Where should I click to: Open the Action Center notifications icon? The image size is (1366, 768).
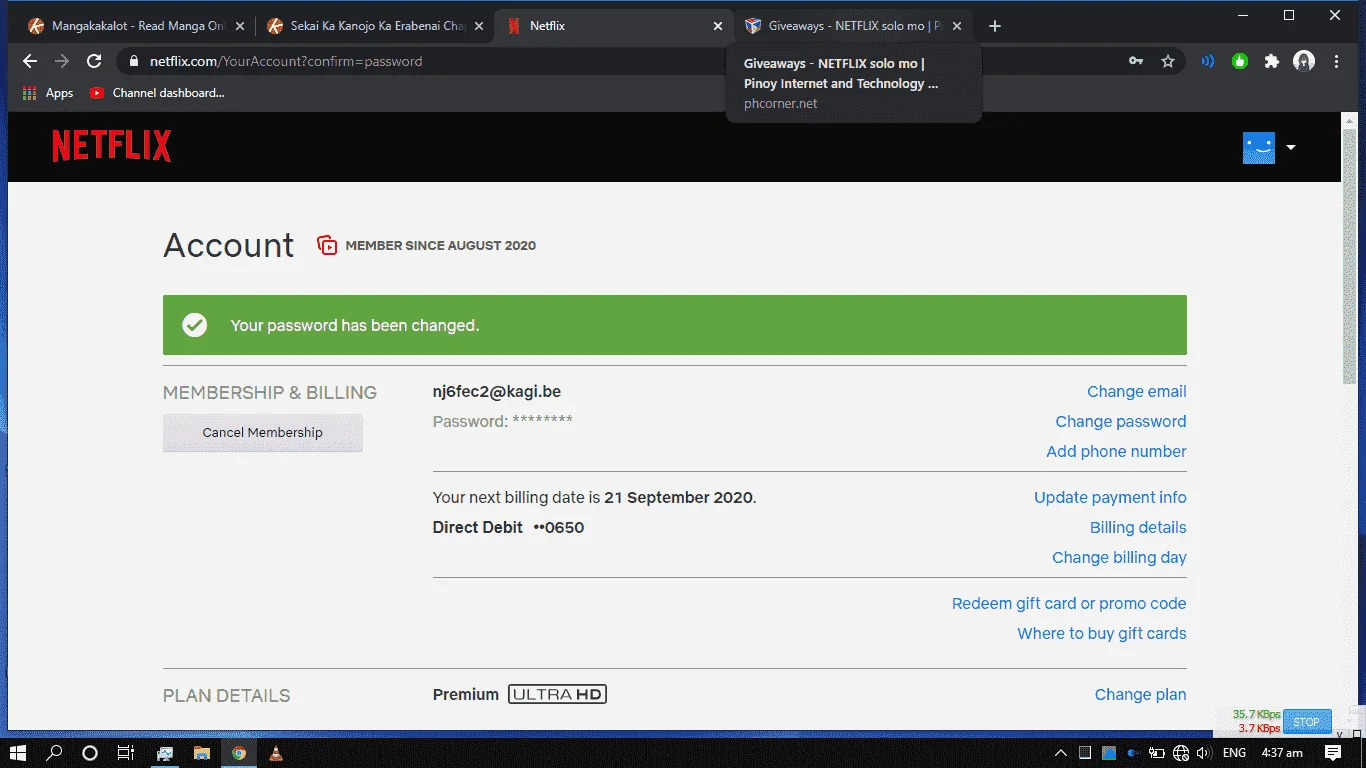tap(1333, 753)
